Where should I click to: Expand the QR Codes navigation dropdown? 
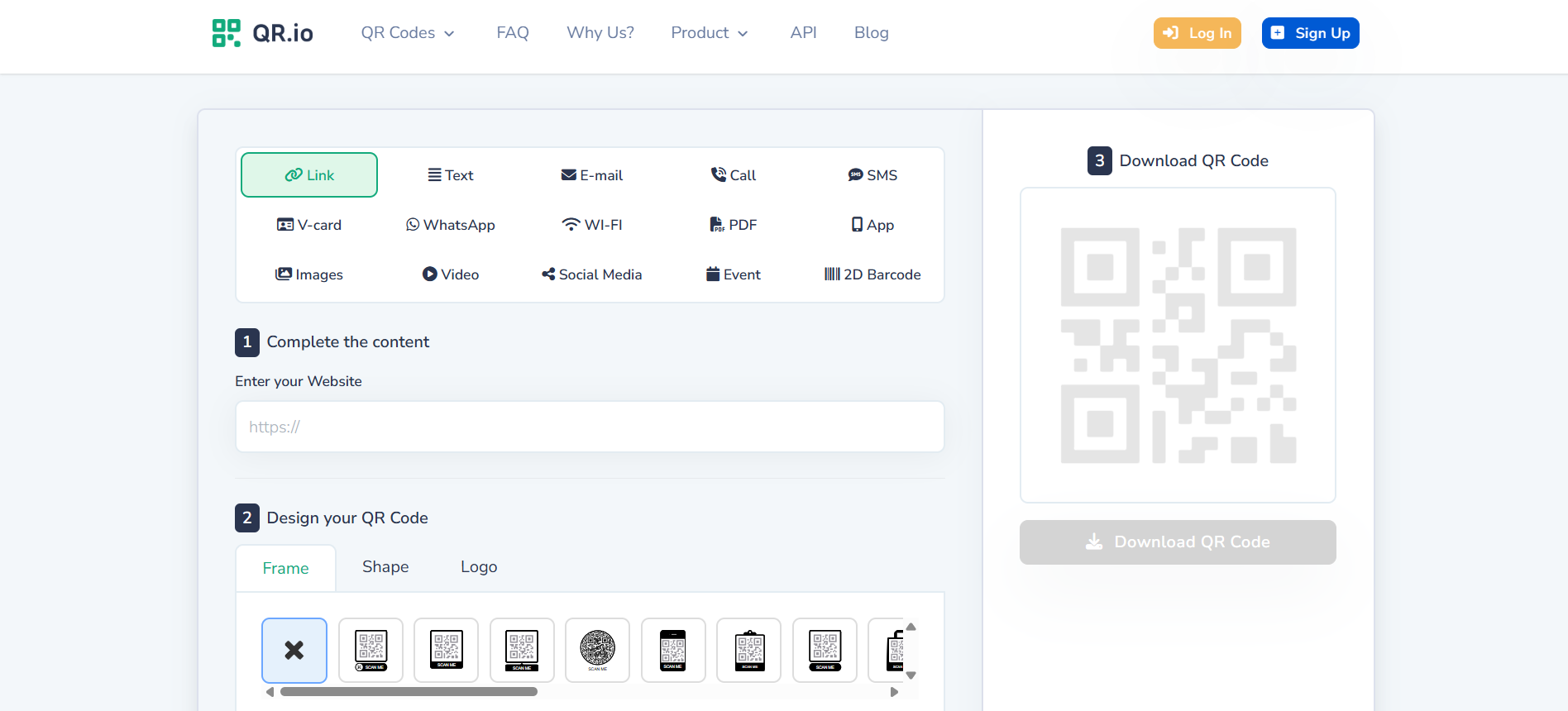(x=408, y=33)
